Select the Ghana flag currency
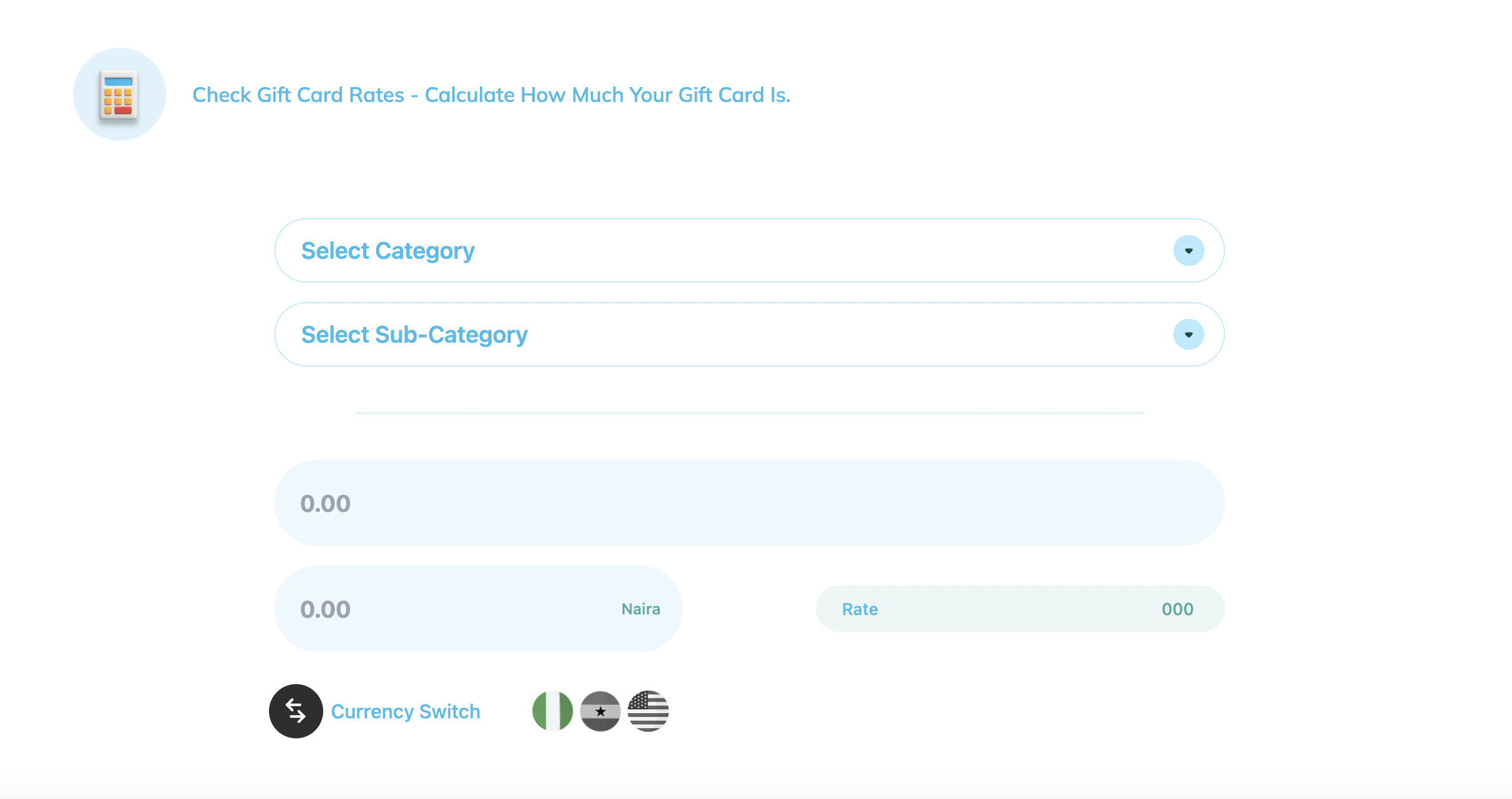Screen dimensions: 1512x799 601,711
